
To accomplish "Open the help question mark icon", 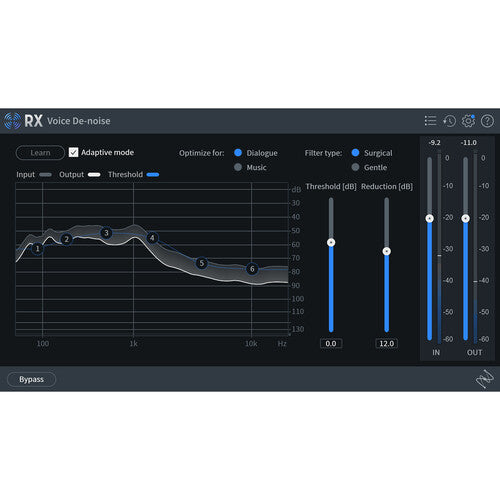I will click(487, 121).
